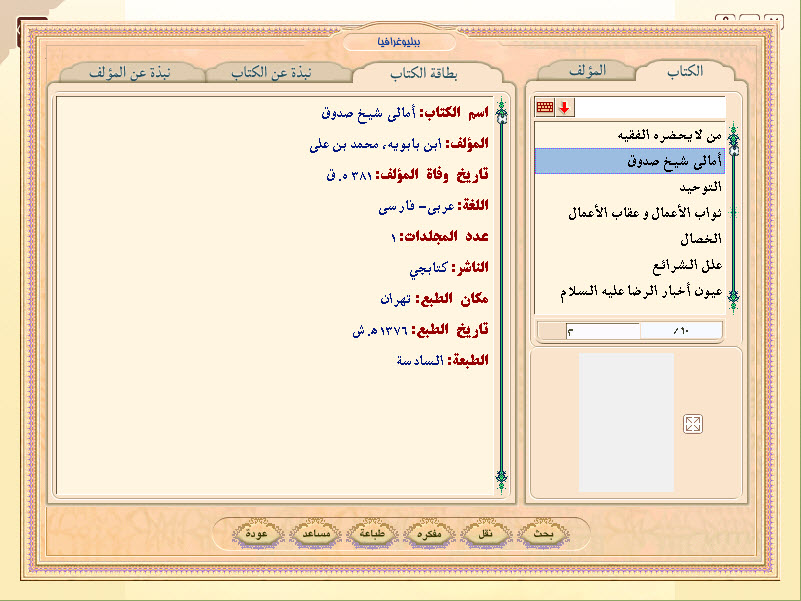Click the تاريخ وفاة المؤلف field label
This screenshot has height=601, width=801.
coord(432,175)
